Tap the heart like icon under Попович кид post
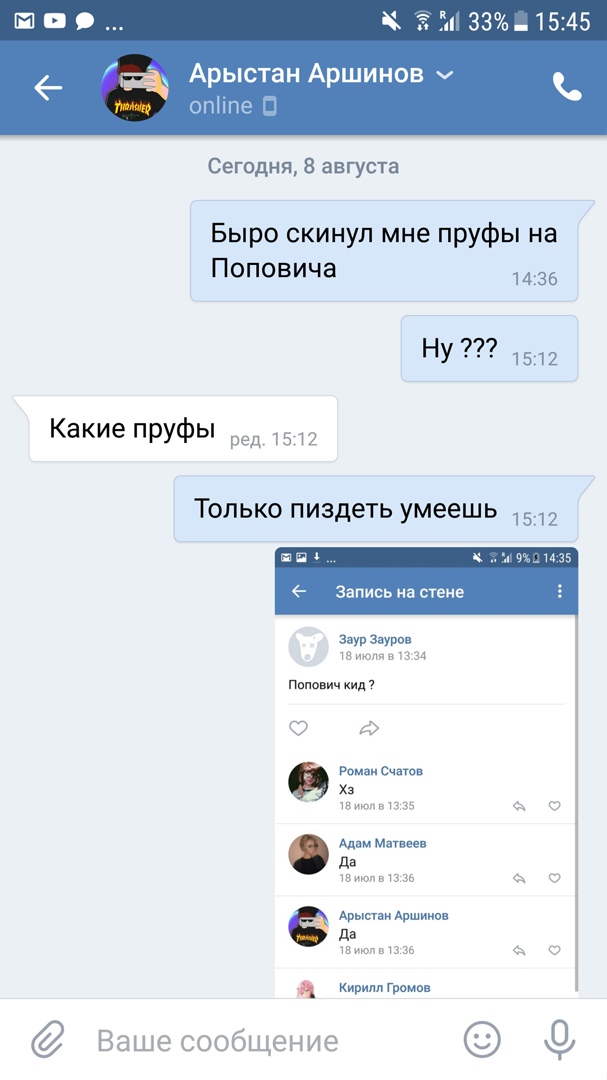 point(298,728)
